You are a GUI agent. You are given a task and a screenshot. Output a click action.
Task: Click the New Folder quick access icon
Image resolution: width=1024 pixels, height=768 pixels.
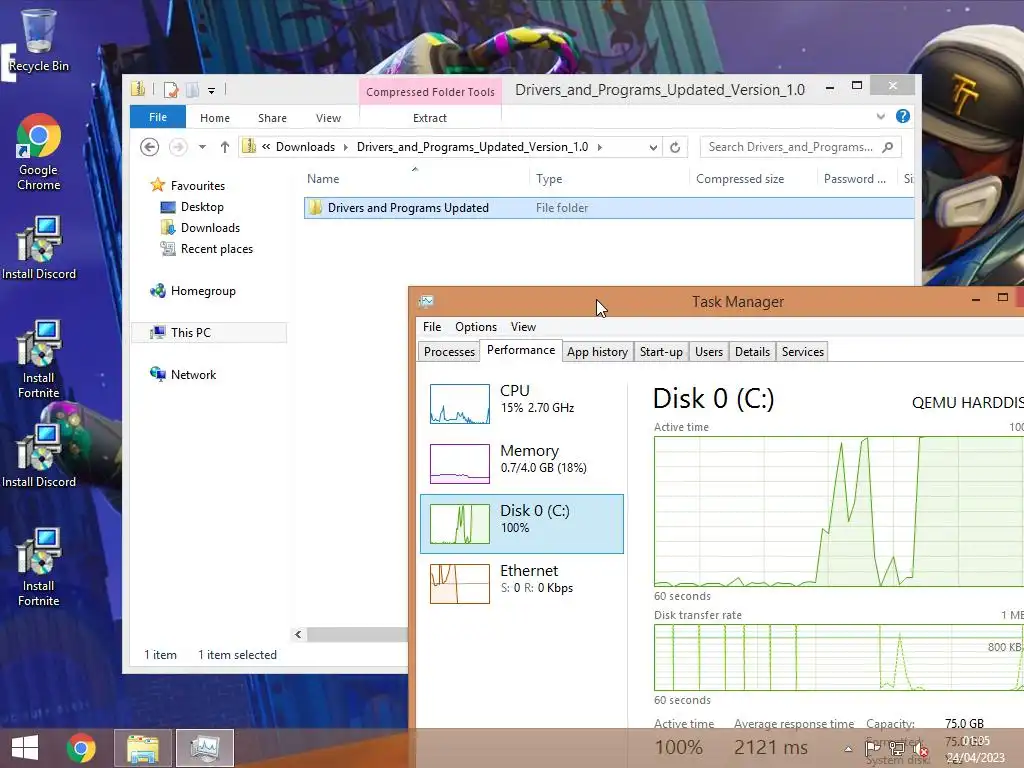coord(193,89)
